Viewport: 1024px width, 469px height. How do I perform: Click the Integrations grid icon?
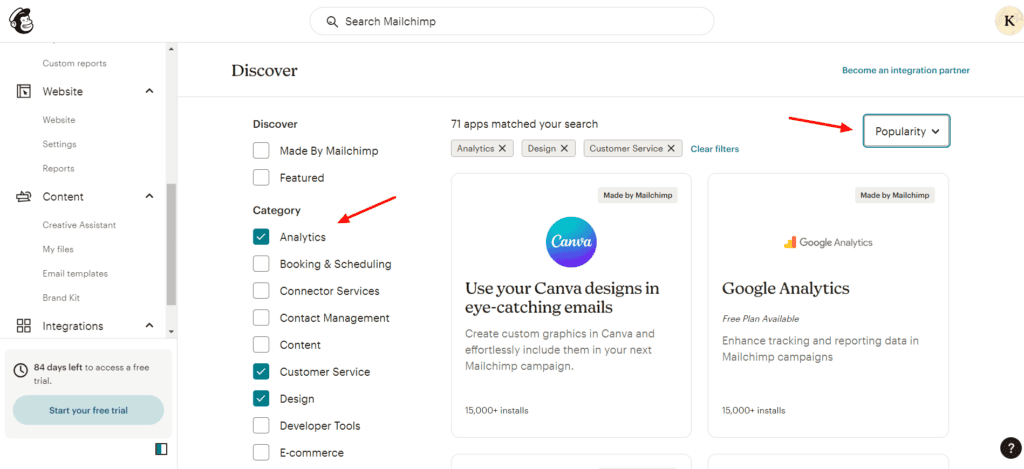pyautogui.click(x=24, y=326)
